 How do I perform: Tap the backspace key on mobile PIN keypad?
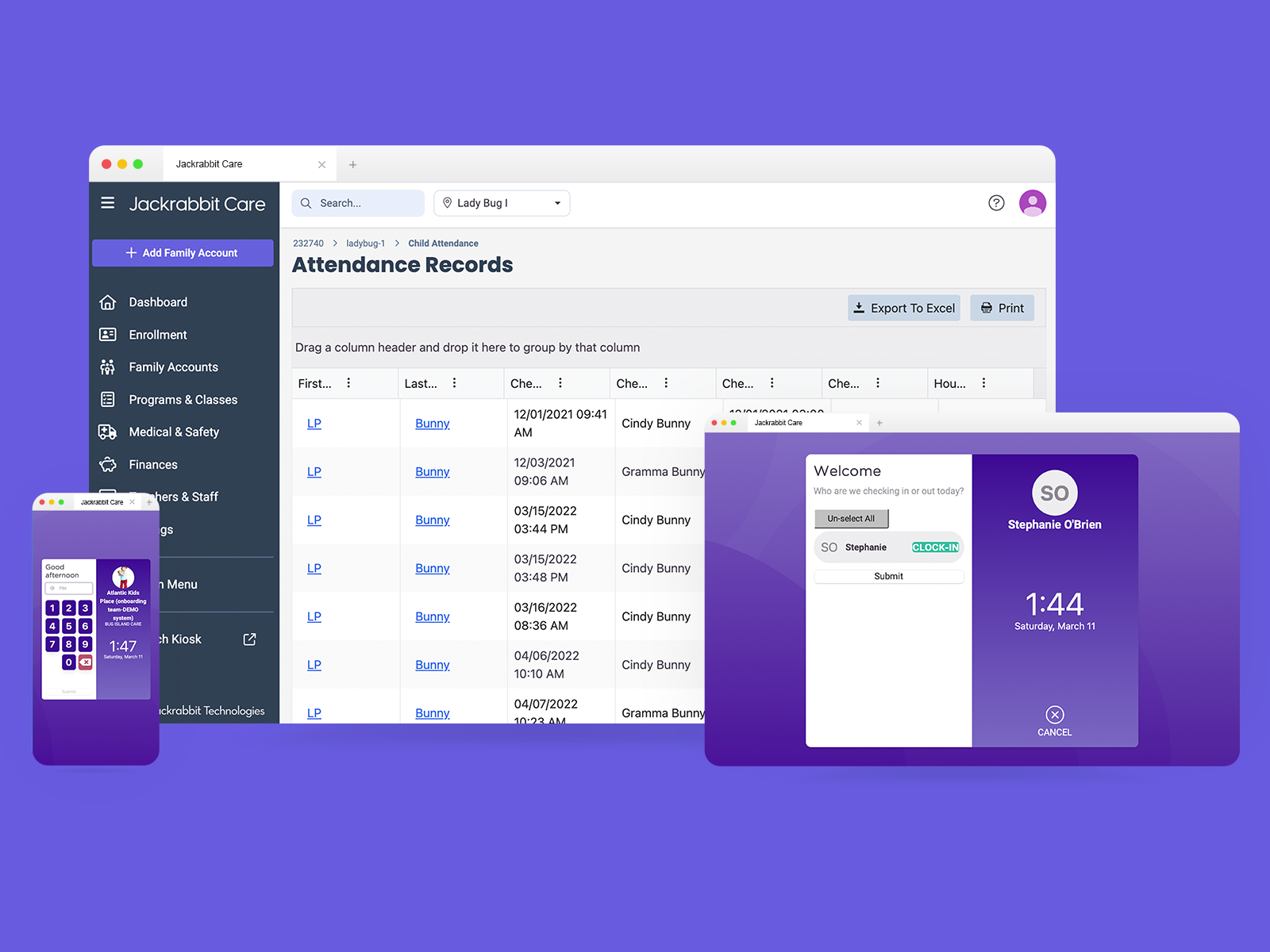coord(85,662)
